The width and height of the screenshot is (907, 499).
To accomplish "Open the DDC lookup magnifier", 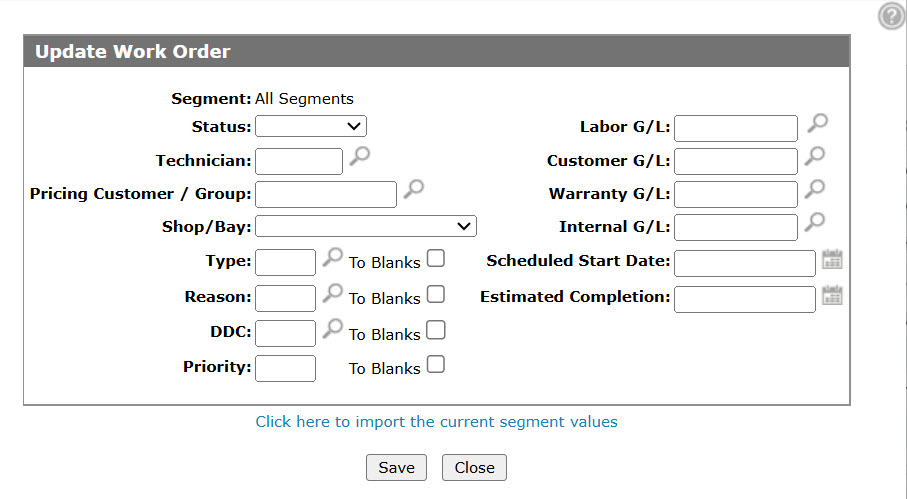I will 332,328.
